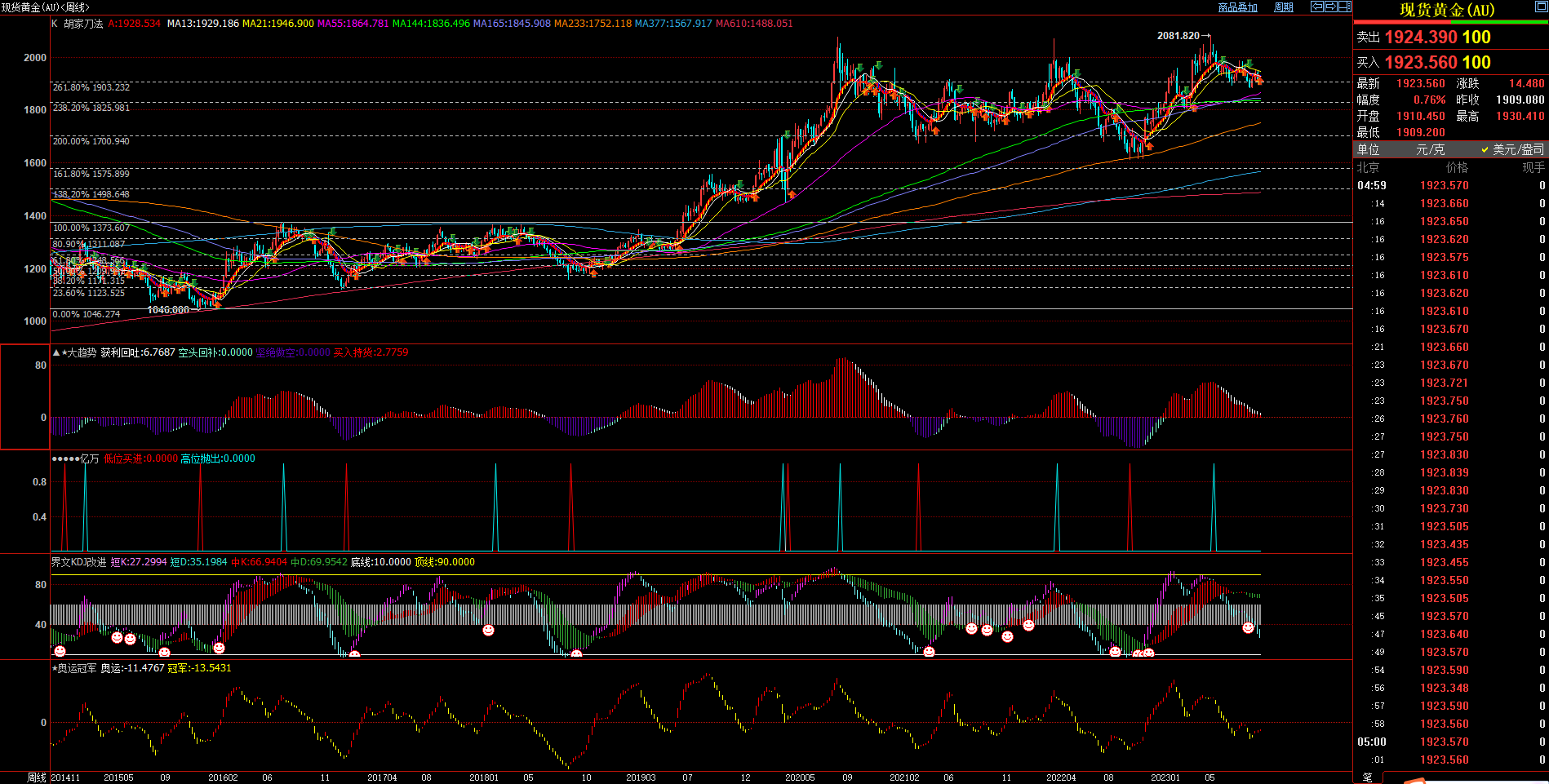Click the 买入 price 1923.560
This screenshot has height=784, width=1549.
tap(1421, 63)
